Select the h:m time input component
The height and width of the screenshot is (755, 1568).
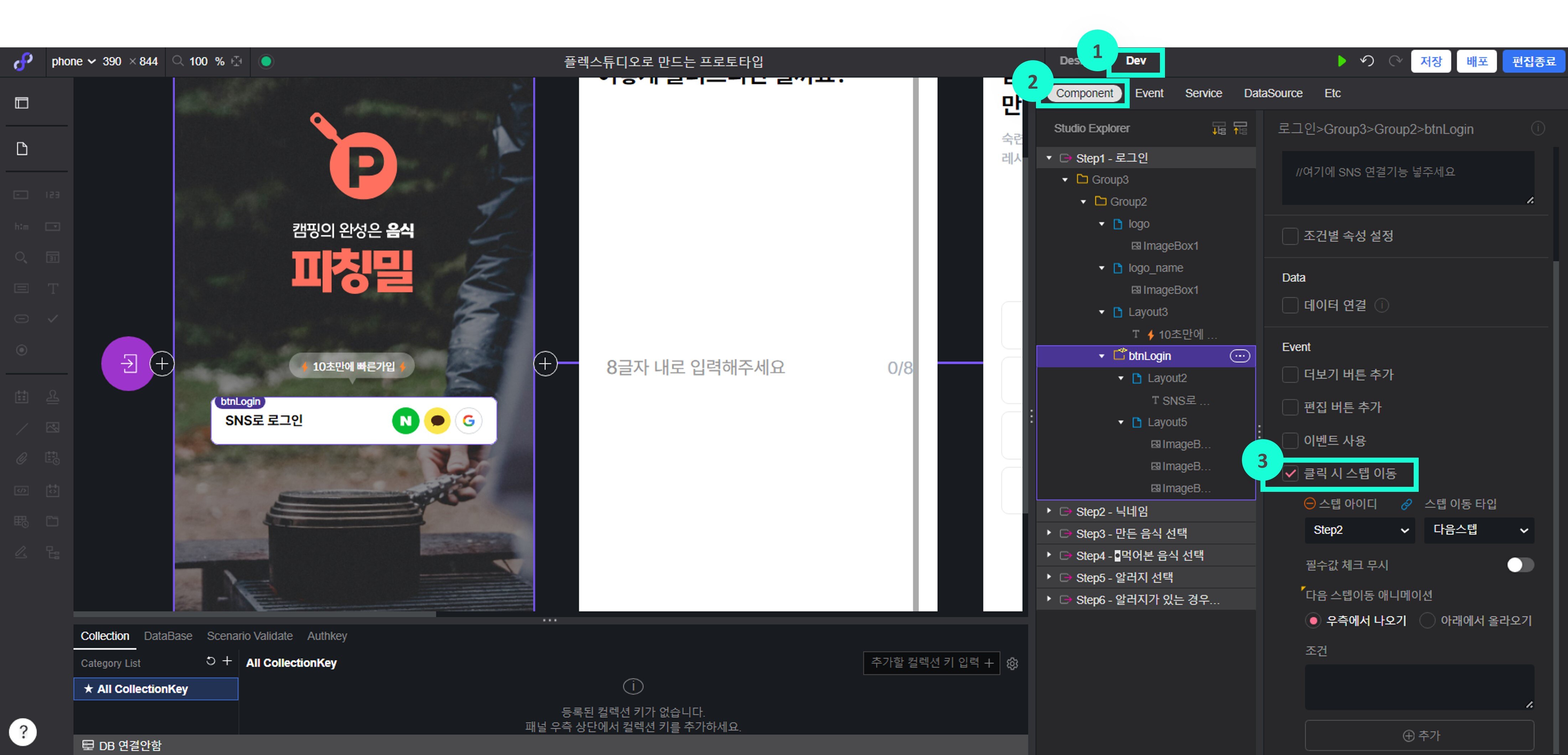point(21,226)
